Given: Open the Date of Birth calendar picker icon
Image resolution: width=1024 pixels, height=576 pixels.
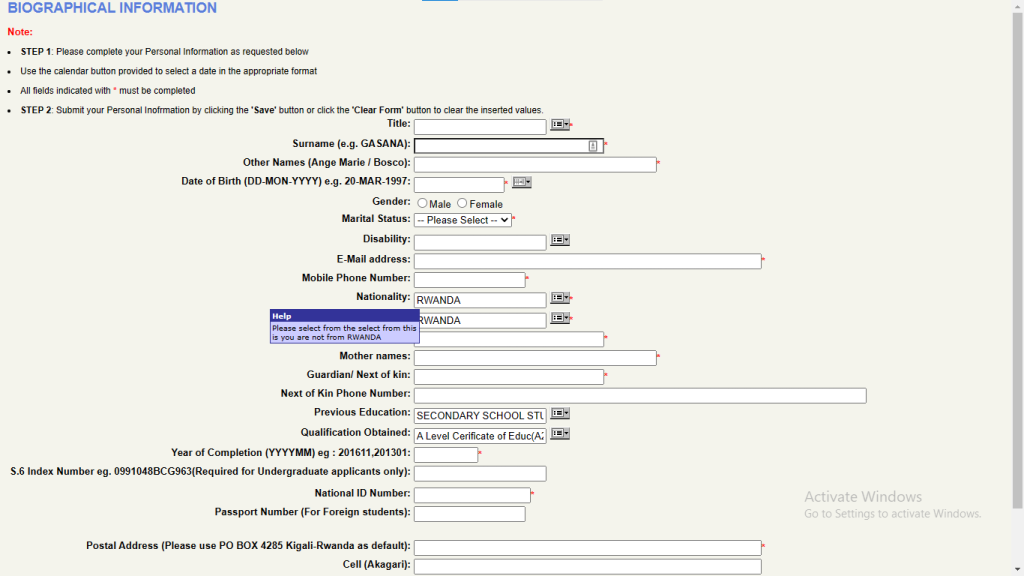Looking at the screenshot, I should click(523, 184).
